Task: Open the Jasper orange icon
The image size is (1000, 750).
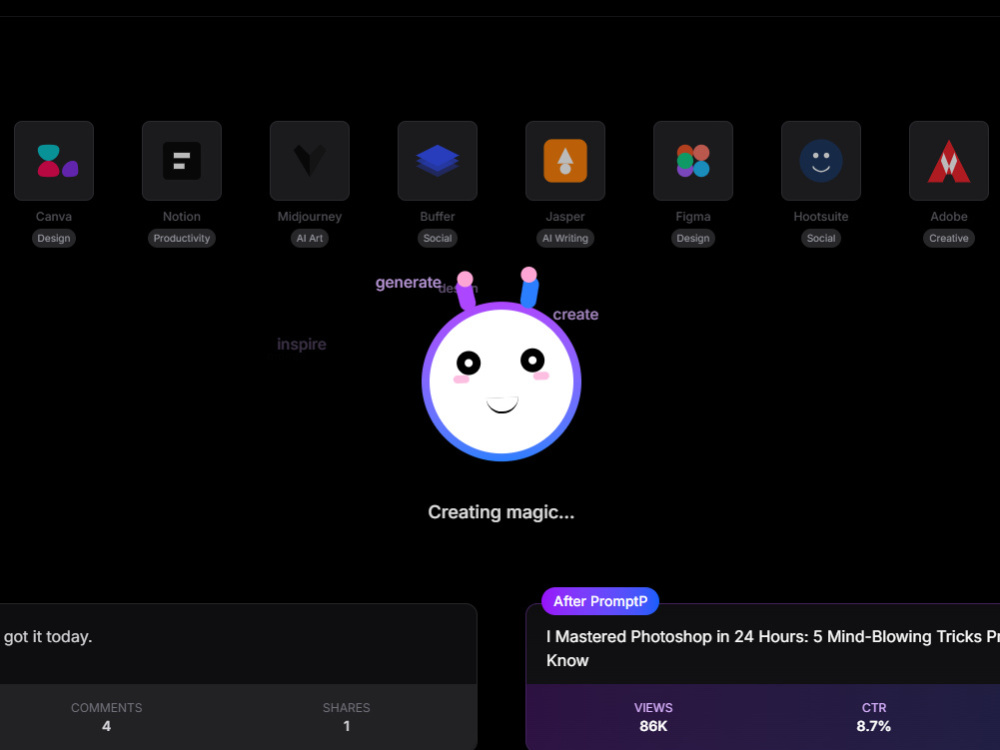Action: pyautogui.click(x=565, y=161)
